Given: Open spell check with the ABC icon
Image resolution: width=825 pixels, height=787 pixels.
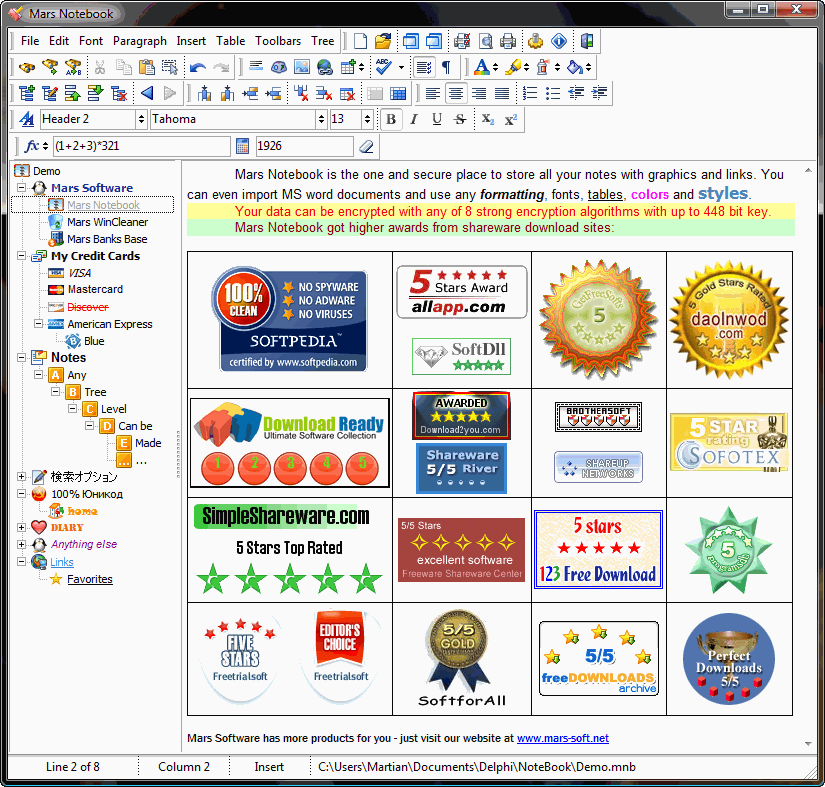Looking at the screenshot, I should tap(382, 66).
